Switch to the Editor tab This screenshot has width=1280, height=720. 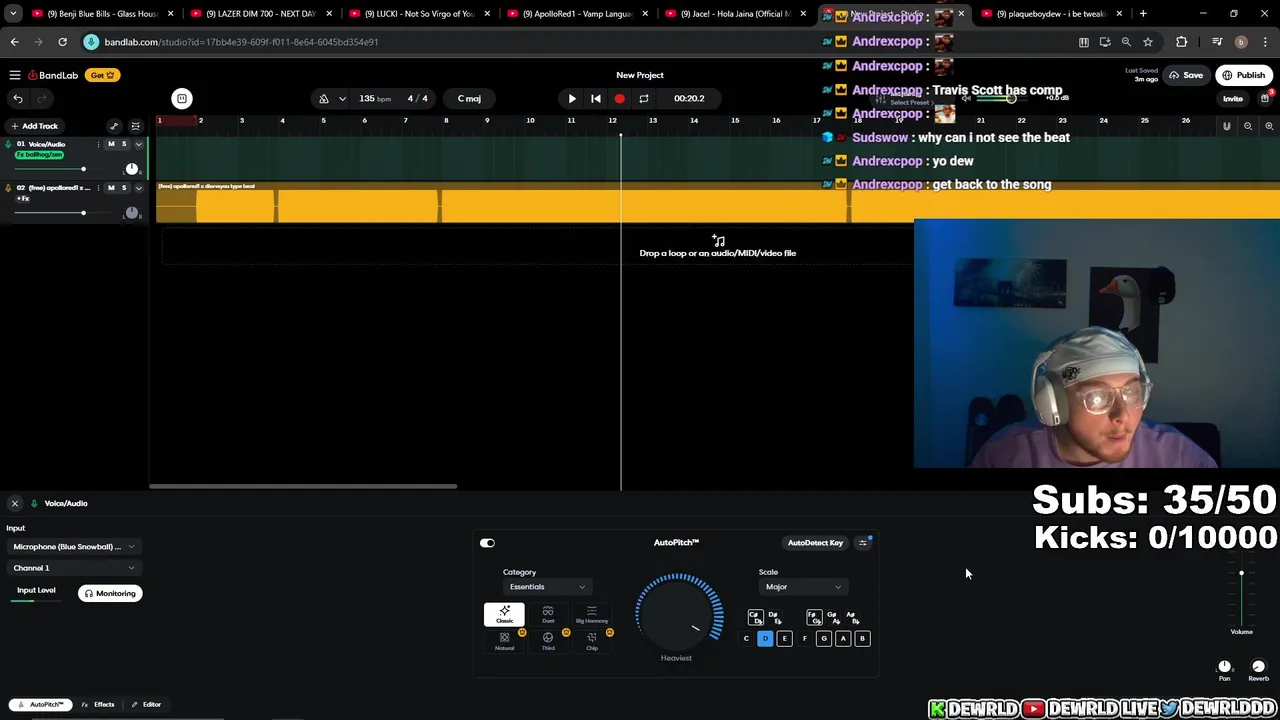coord(146,704)
